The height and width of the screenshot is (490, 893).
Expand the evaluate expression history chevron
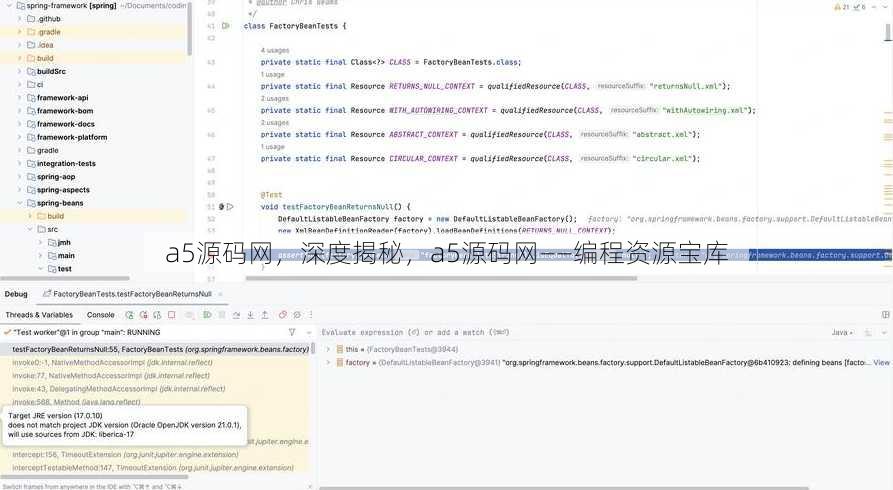(x=884, y=333)
